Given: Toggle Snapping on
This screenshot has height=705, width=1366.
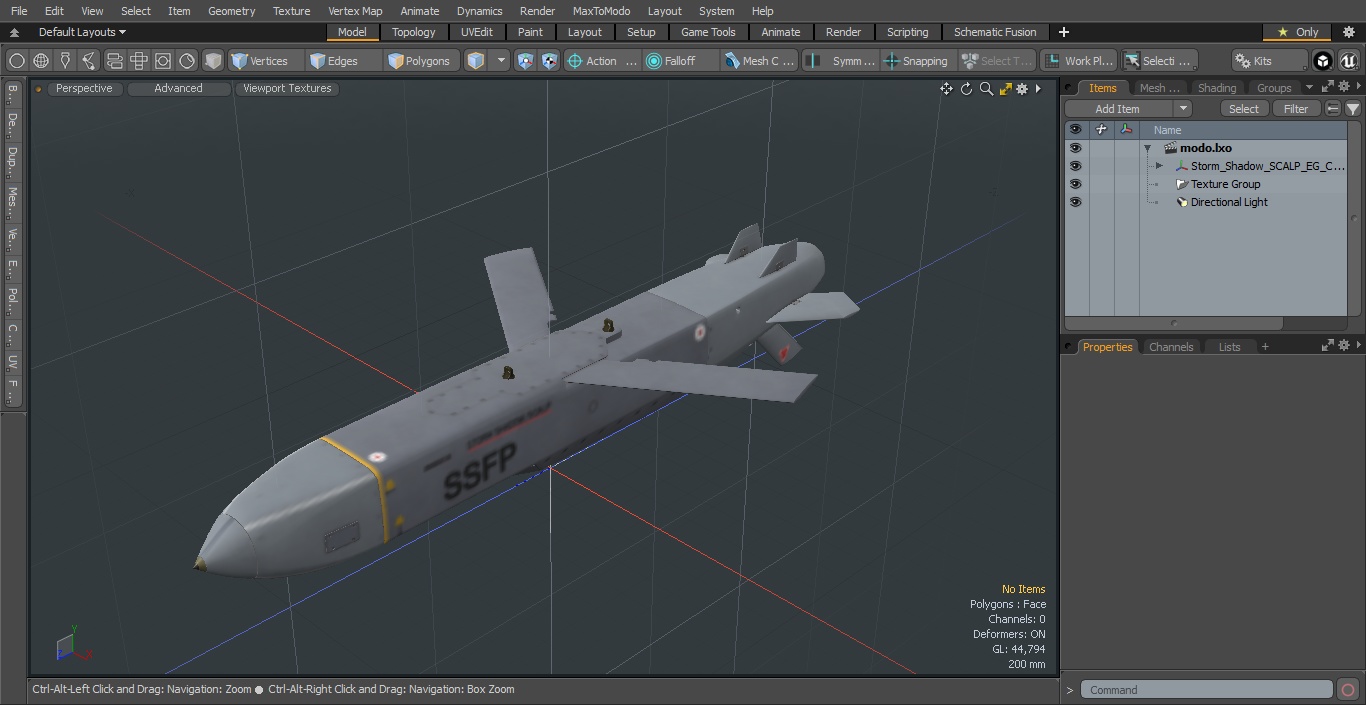Looking at the screenshot, I should [917, 61].
